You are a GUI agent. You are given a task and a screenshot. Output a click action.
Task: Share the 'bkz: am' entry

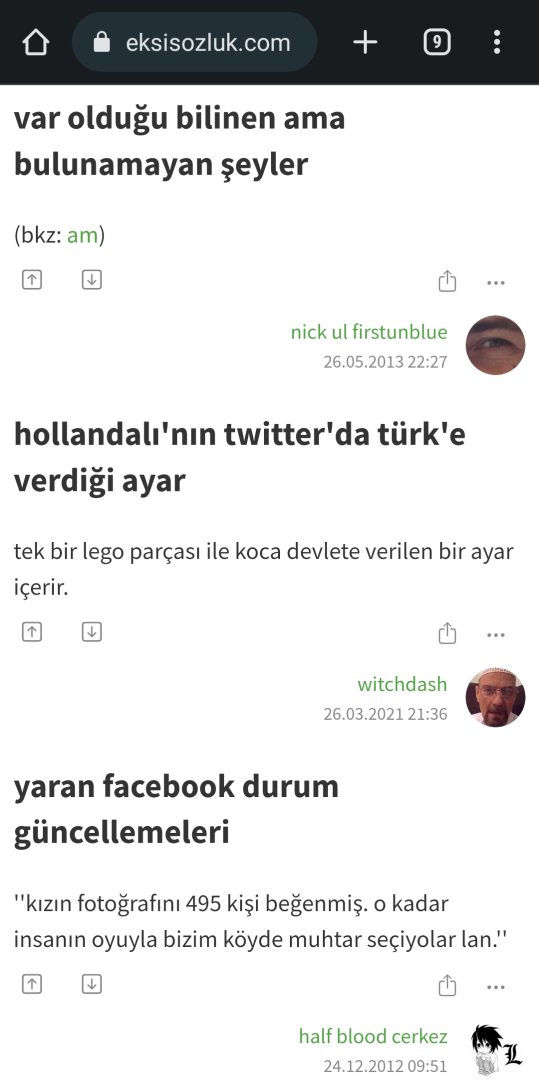click(x=447, y=281)
